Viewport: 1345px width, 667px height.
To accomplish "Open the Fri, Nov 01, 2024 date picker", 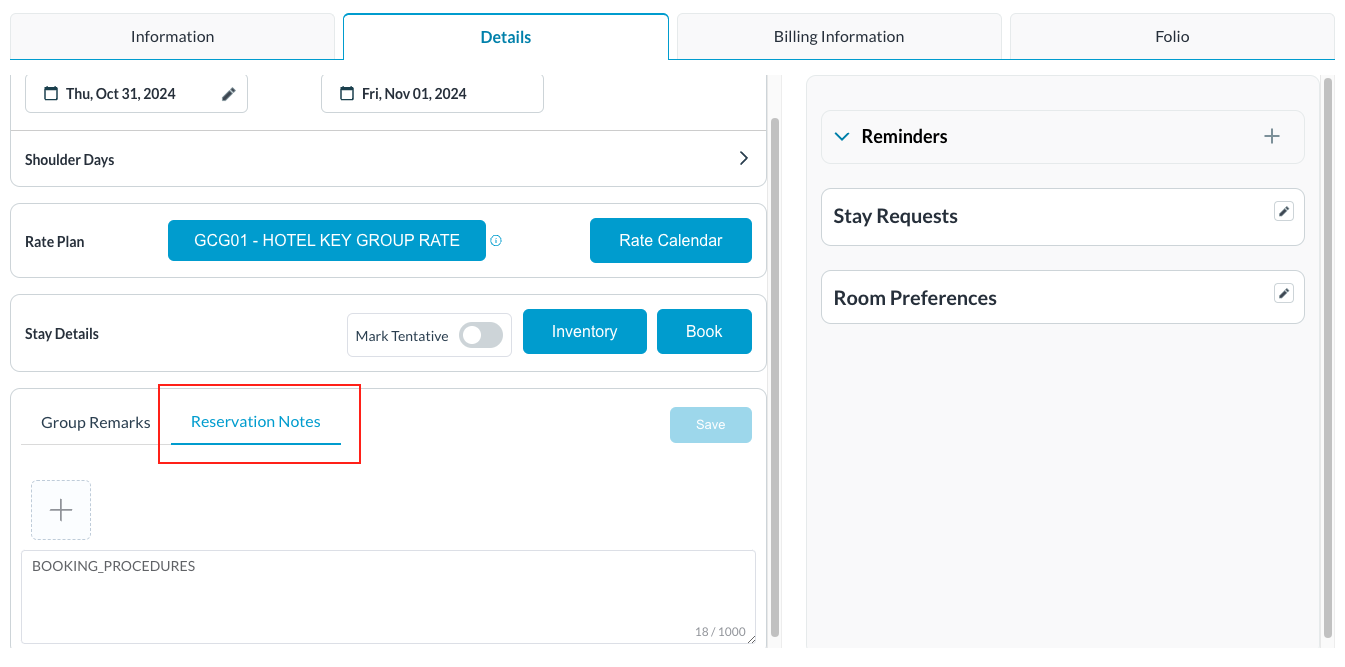I will coord(432,94).
